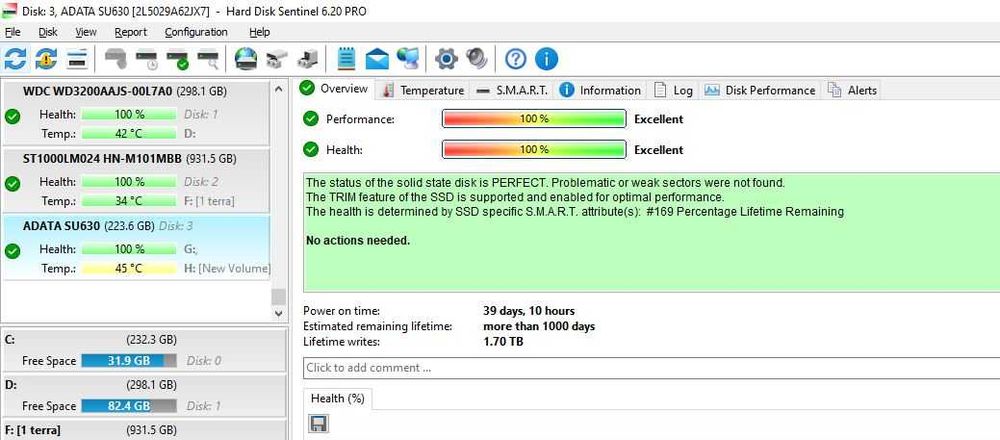Screen dimensions: 1000x440
Task: Open the File menu
Action: [x=12, y=32]
